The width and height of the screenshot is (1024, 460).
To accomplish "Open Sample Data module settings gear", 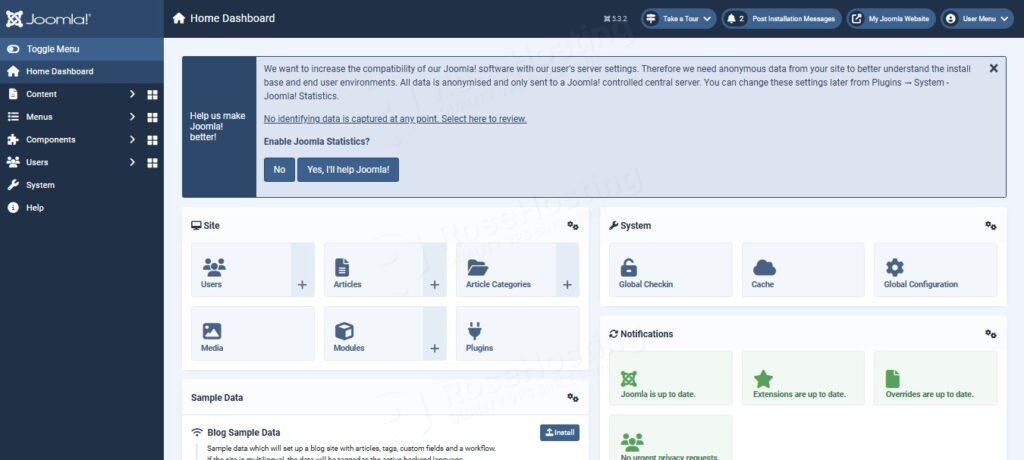I will [x=573, y=397].
